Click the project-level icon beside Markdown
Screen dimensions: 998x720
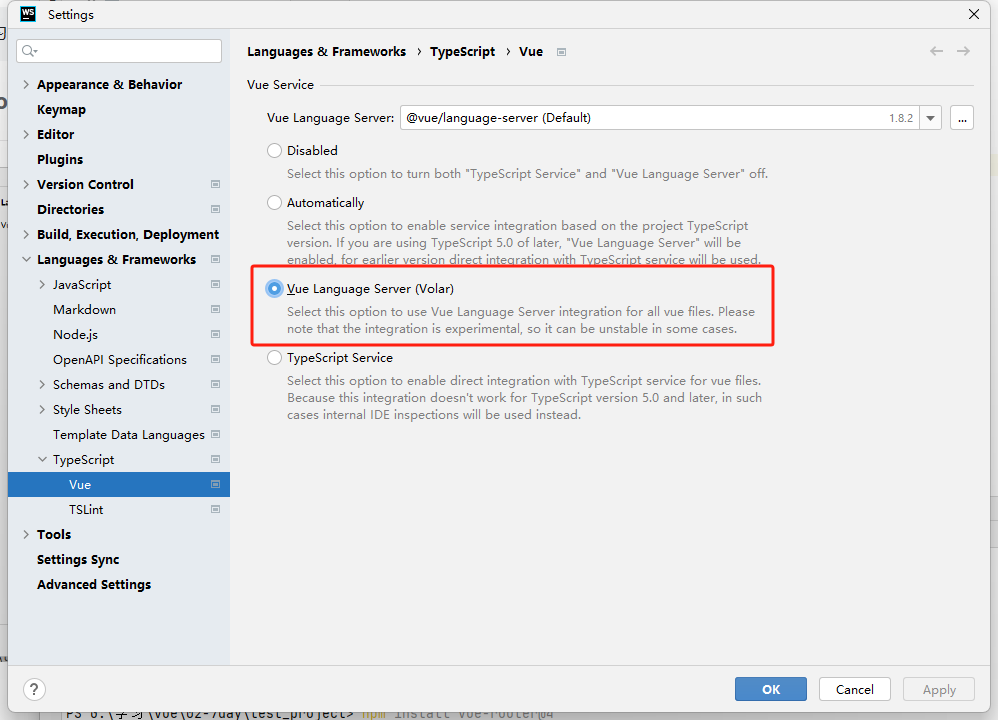point(216,309)
